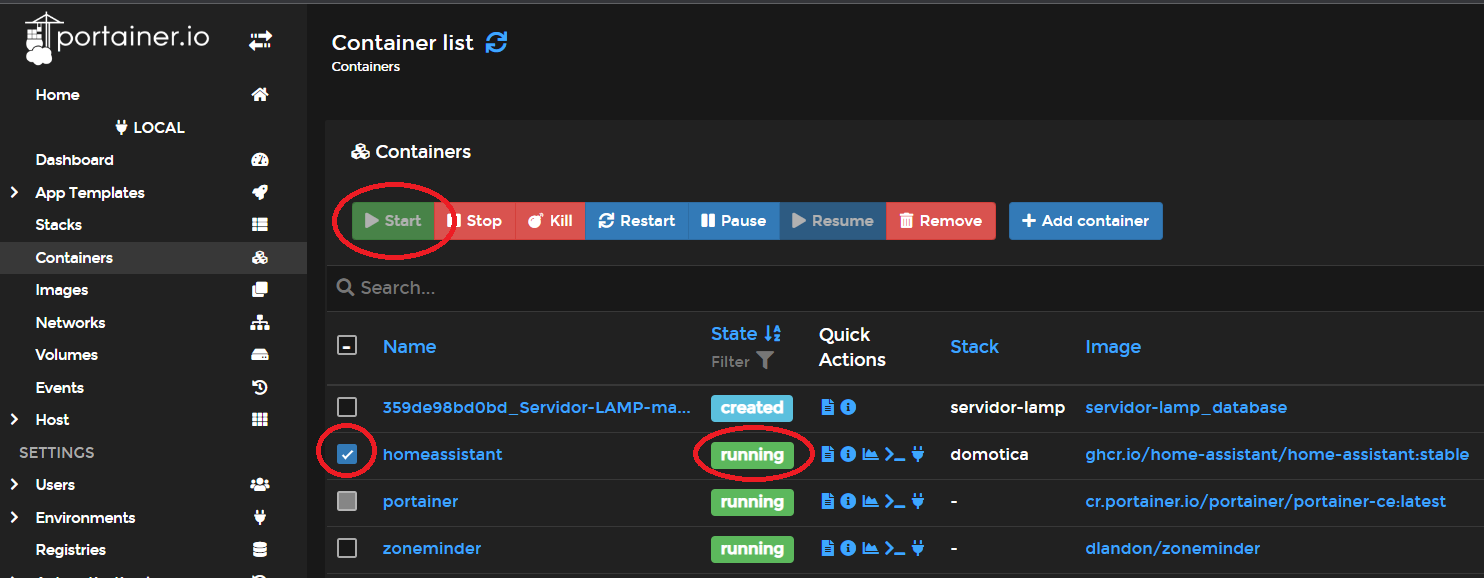Toggle the select-all checkbox in the header
This screenshot has width=1484, height=578.
[347, 346]
